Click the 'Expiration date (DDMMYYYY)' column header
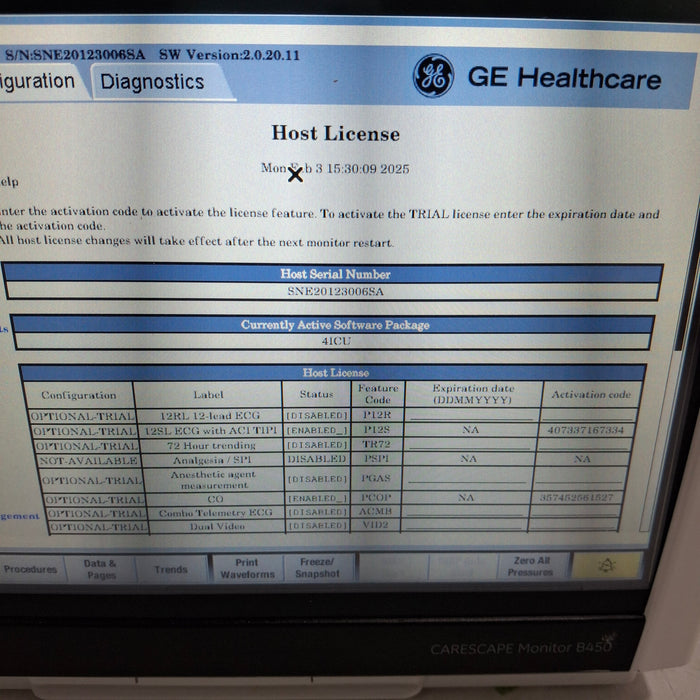 (473, 394)
